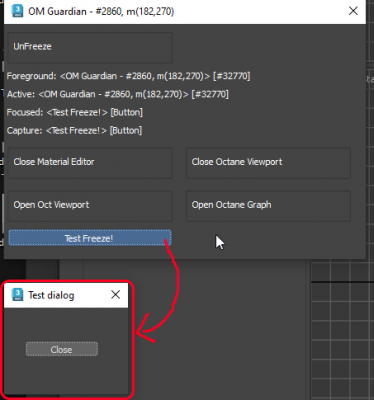Image resolution: width=374 pixels, height=400 pixels.
Task: Click the UnFreeze button
Action: pos(90,47)
